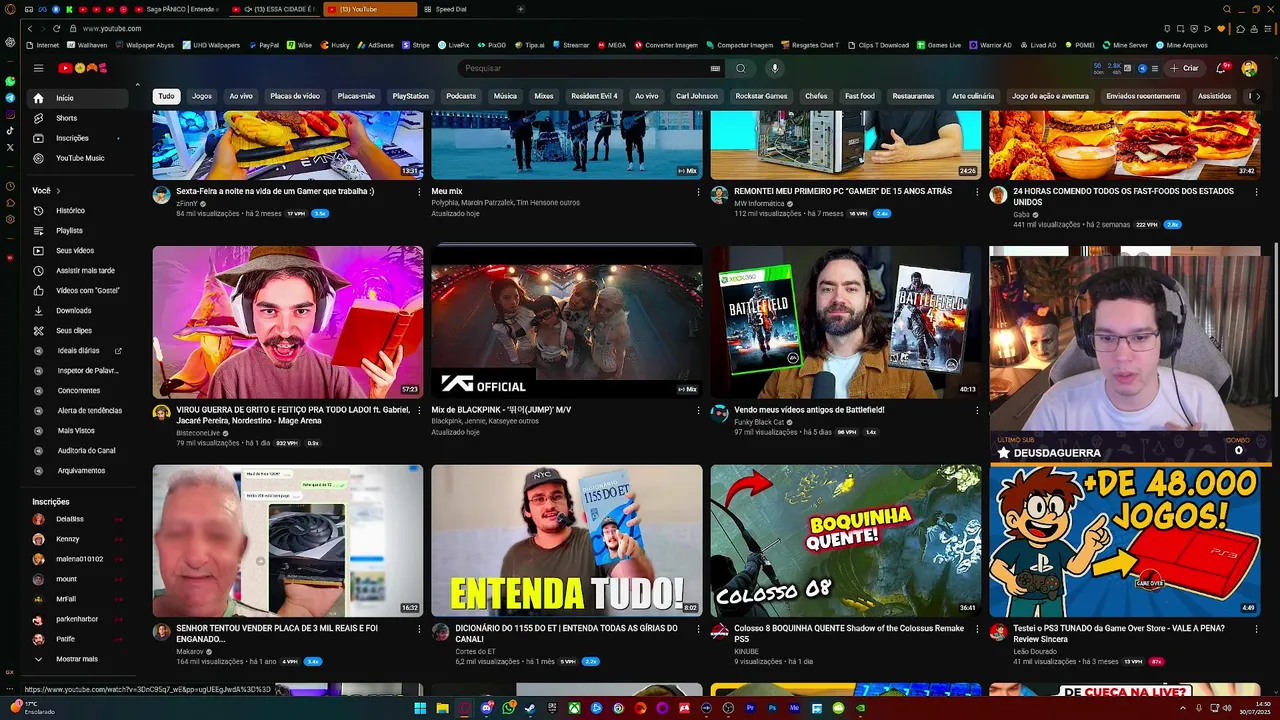The height and width of the screenshot is (720, 1280).
Task: Open account avatar menu
Action: point(1249,68)
